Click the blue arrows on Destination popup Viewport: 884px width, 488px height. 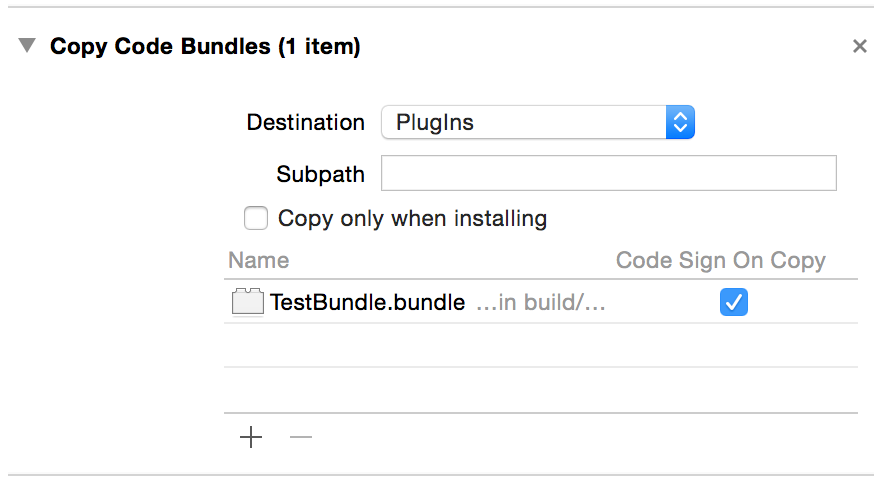[680, 122]
